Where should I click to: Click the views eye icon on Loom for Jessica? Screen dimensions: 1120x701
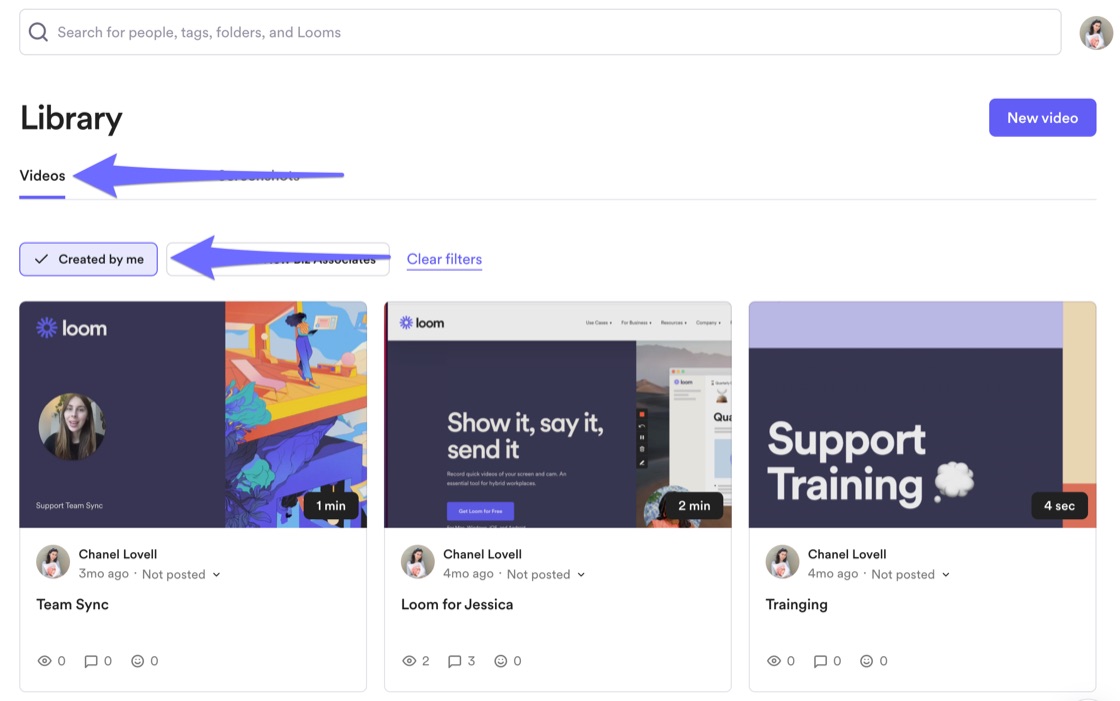click(x=409, y=661)
